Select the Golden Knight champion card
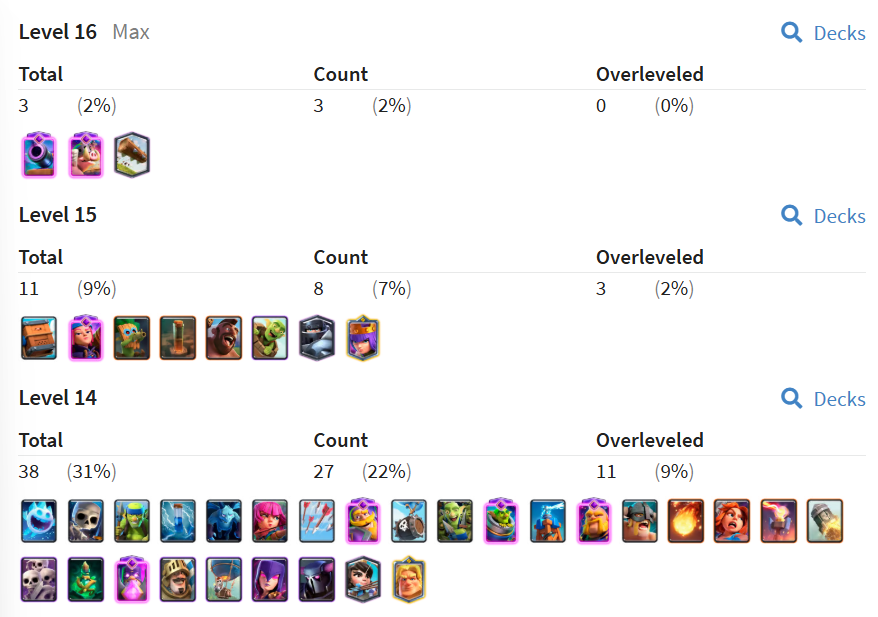 point(408,579)
